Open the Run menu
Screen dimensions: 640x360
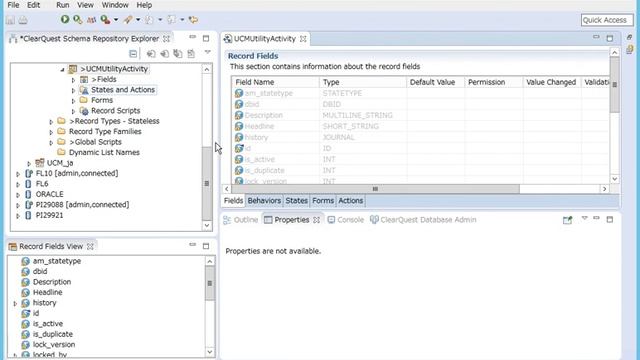[62, 5]
